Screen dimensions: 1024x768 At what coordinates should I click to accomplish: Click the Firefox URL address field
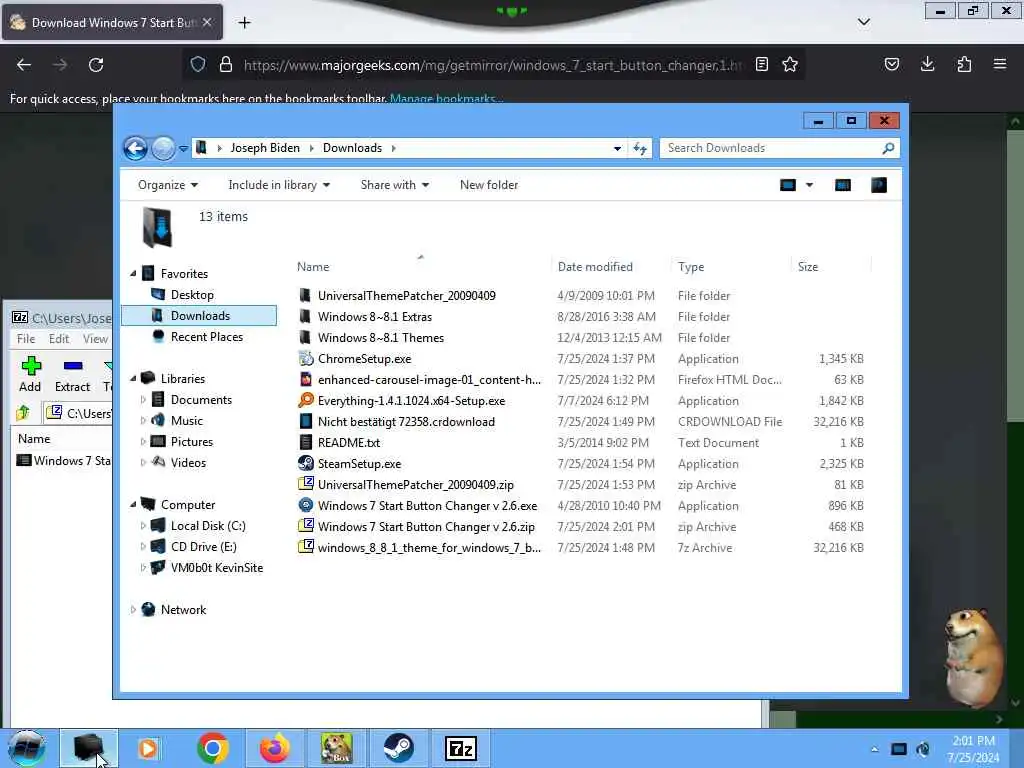tap(493, 65)
